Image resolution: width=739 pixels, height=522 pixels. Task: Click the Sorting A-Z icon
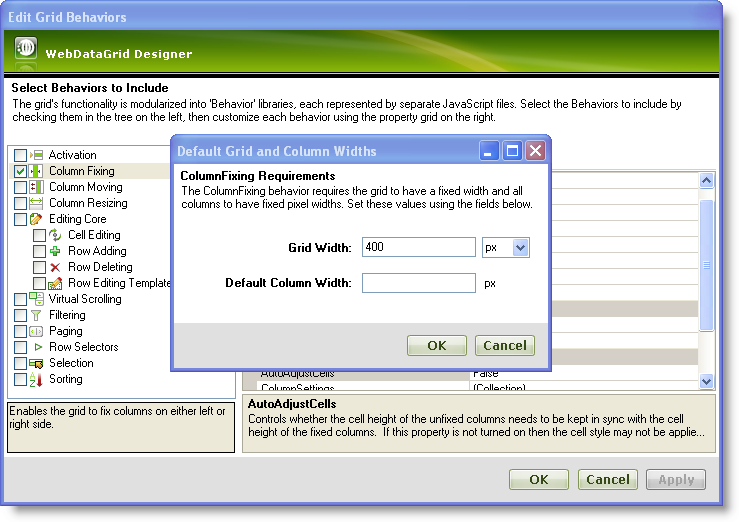[x=36, y=379]
